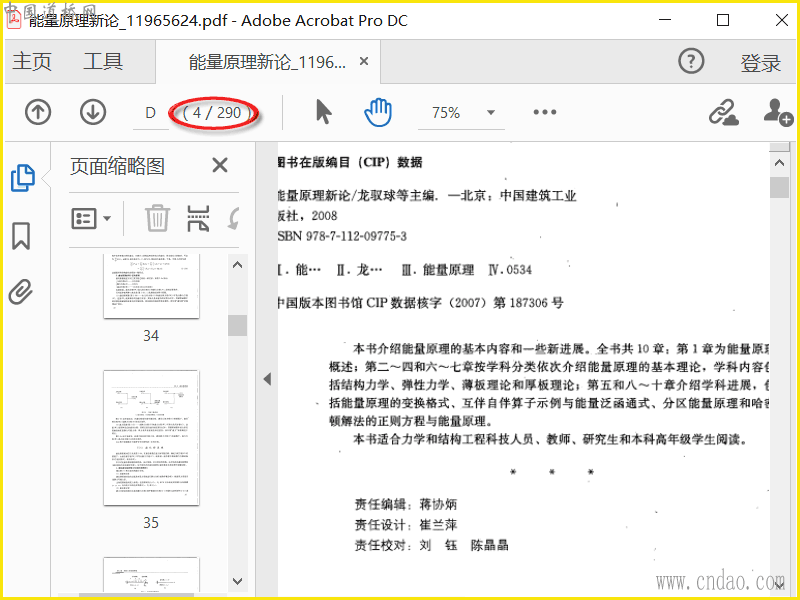Screen dimensions: 800x600
Task: Go to next page with down arrow
Action: pos(93,112)
